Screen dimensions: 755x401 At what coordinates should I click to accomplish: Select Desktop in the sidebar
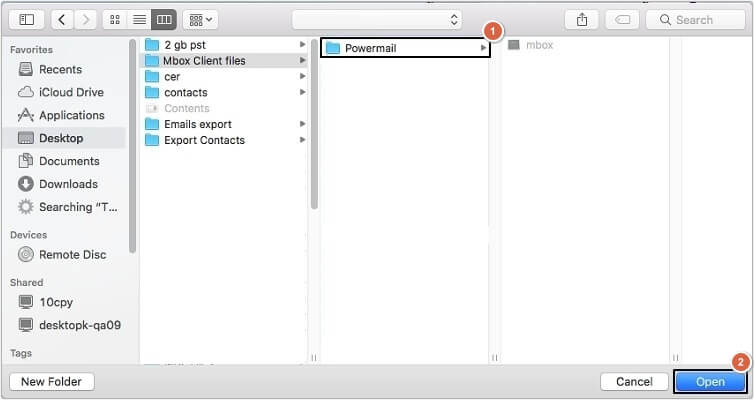(65, 138)
